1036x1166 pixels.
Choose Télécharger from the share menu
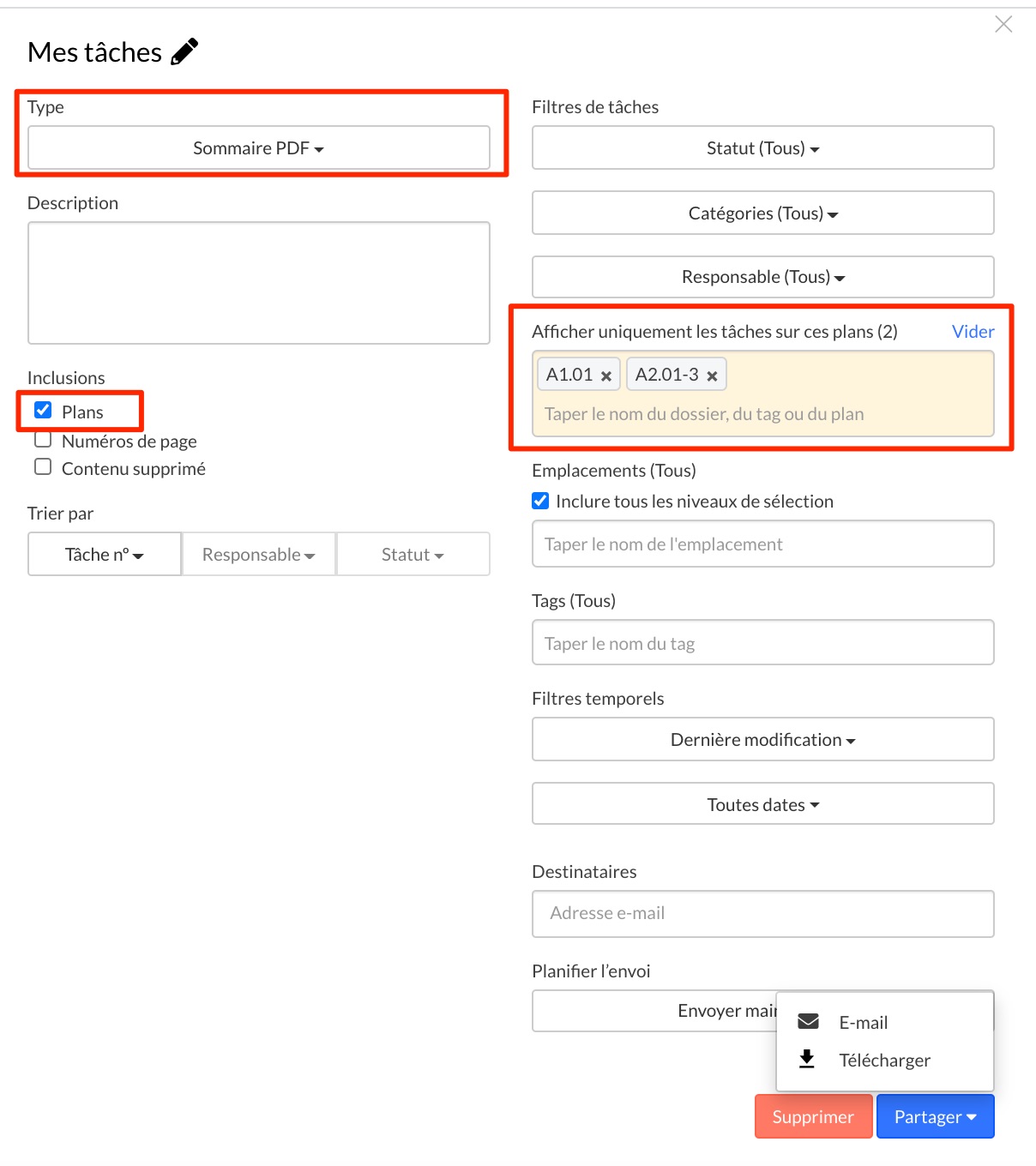(x=885, y=1061)
